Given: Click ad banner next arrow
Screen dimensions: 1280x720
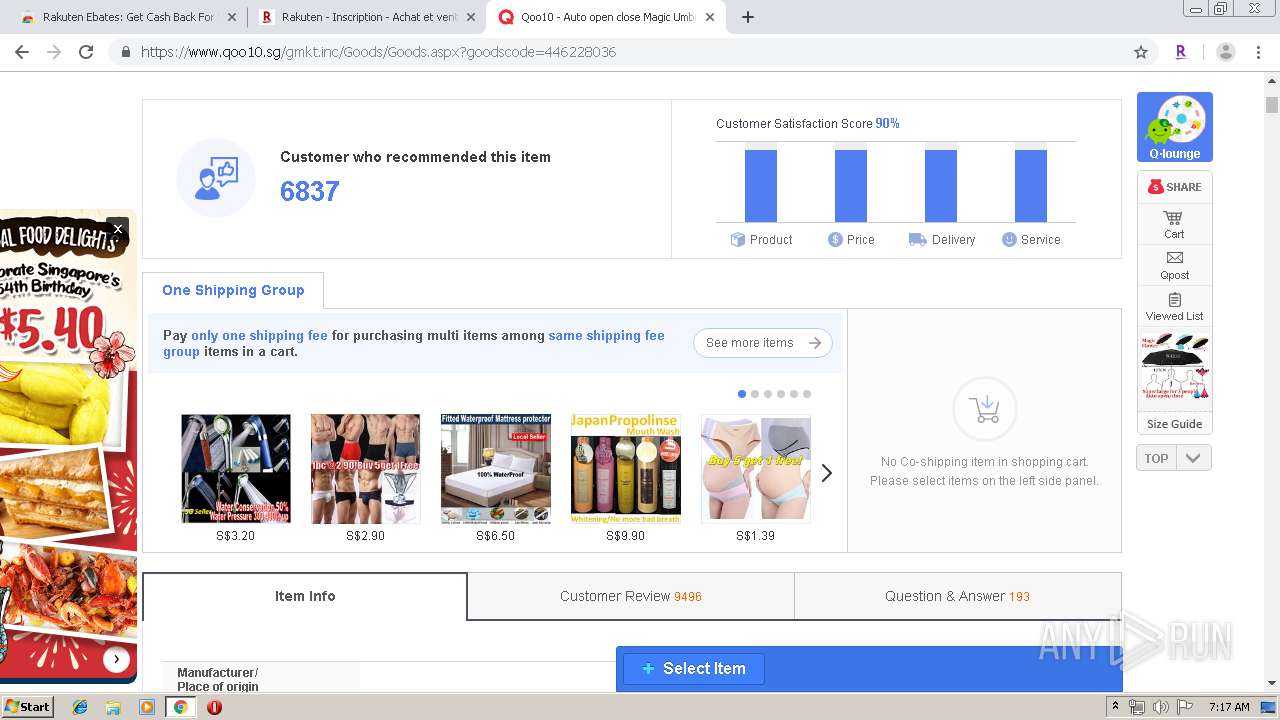Looking at the screenshot, I should (x=116, y=659).
